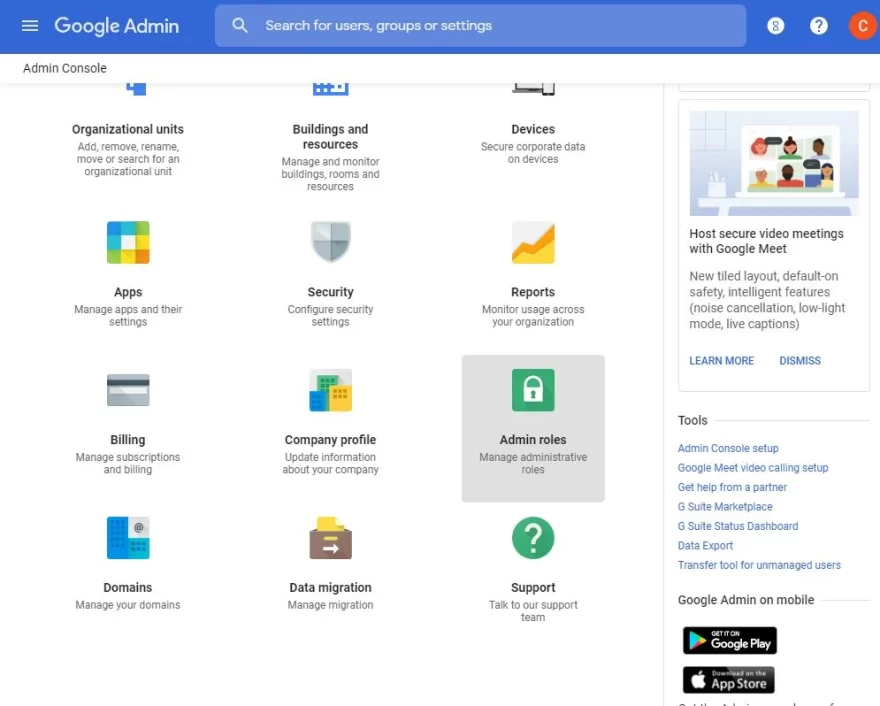Viewport: 880px width, 706px height.
Task: Click the Data migration folder icon
Action: coord(331,538)
